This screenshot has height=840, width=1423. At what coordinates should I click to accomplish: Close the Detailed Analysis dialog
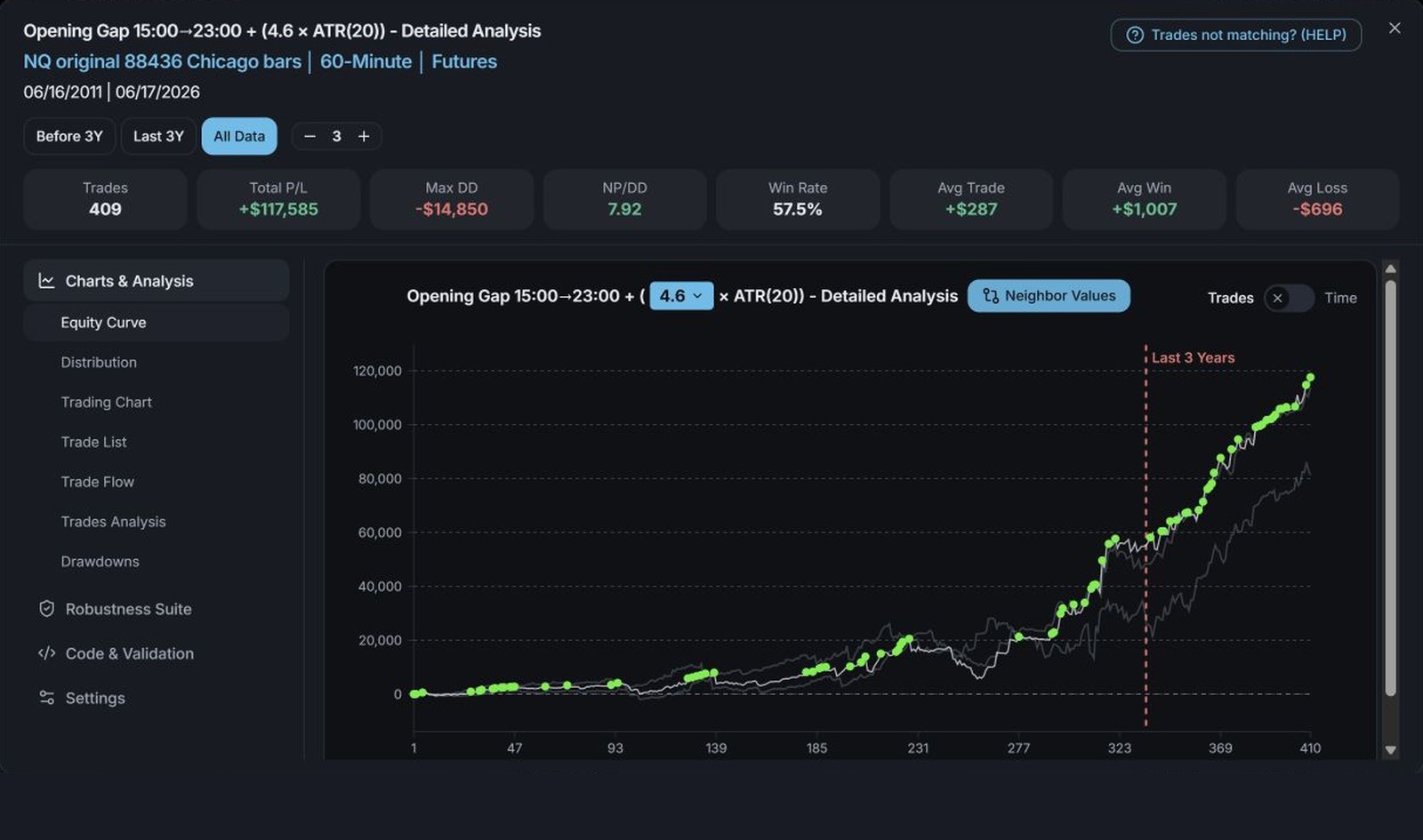point(1395,28)
